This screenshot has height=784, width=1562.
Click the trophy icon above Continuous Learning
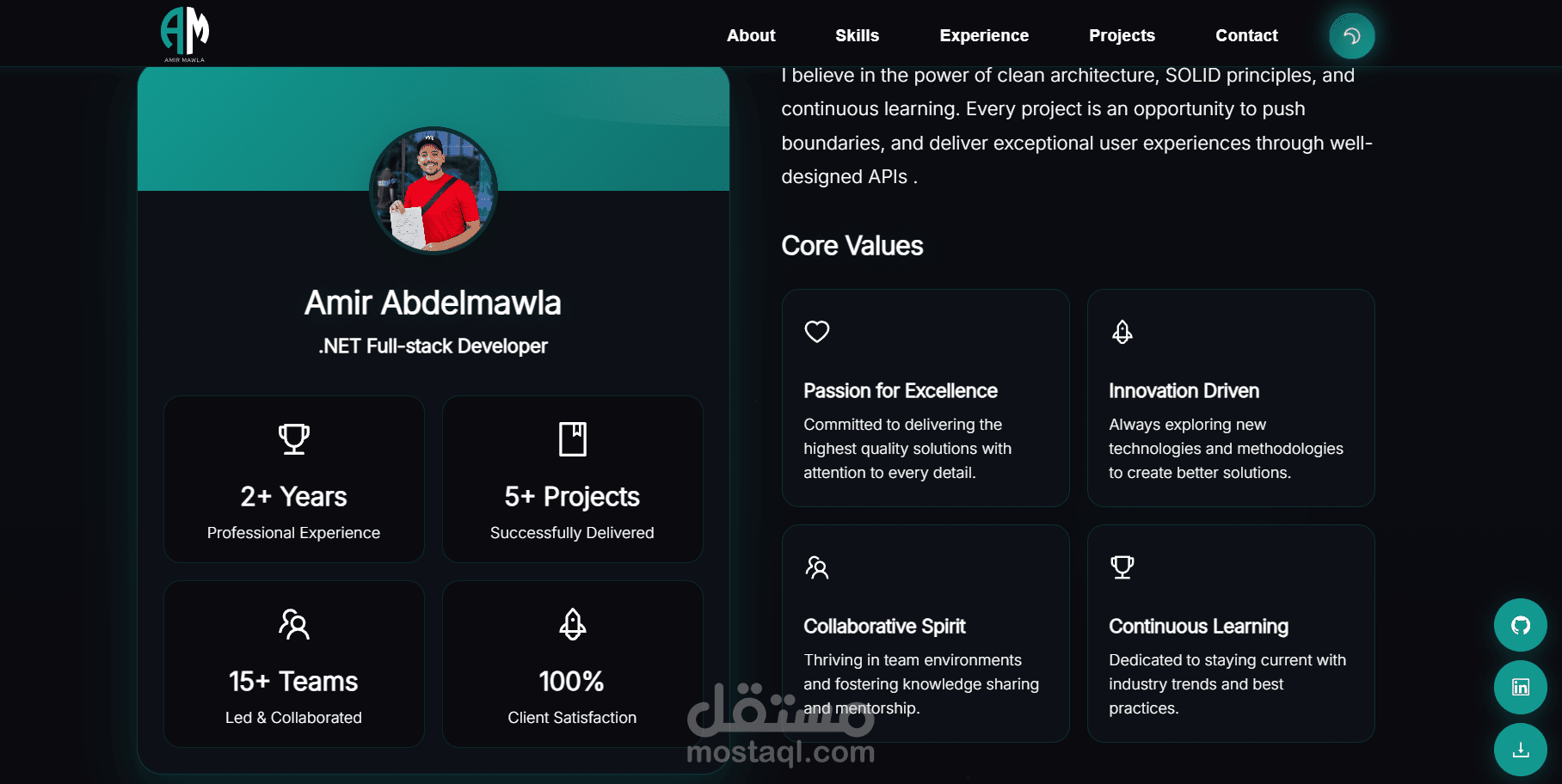point(1122,567)
